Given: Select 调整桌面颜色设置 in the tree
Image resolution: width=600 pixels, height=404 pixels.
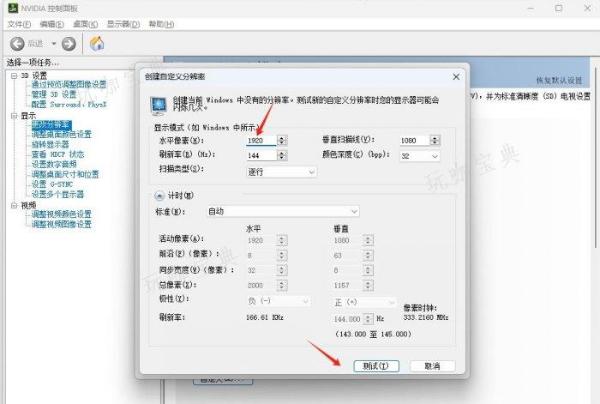Looking at the screenshot, I should click(x=62, y=134).
